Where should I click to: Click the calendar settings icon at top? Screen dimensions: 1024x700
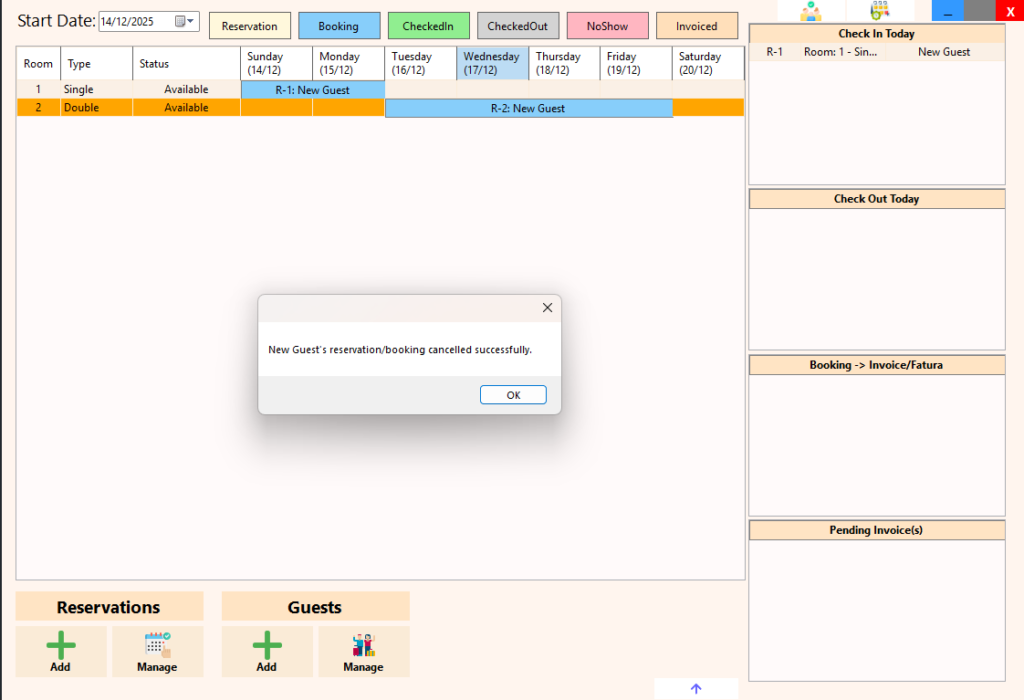(x=879, y=11)
